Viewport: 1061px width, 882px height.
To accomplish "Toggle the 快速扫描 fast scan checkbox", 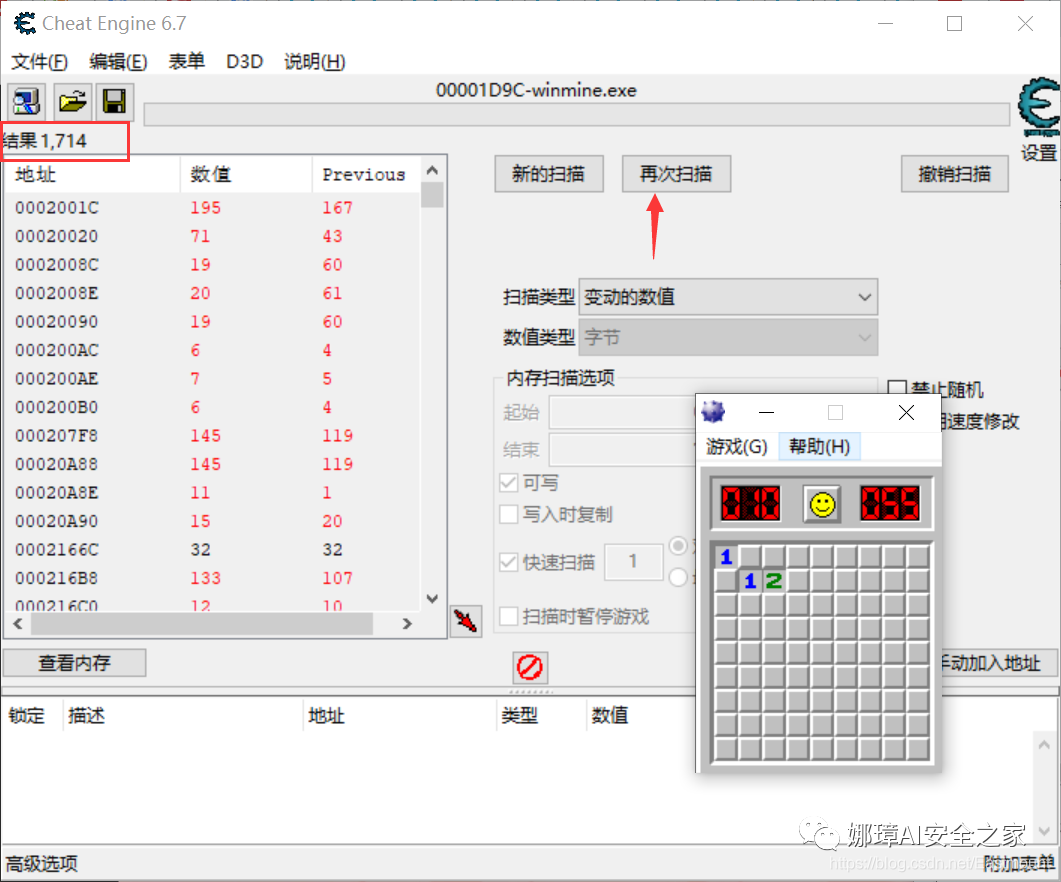I will 508,562.
